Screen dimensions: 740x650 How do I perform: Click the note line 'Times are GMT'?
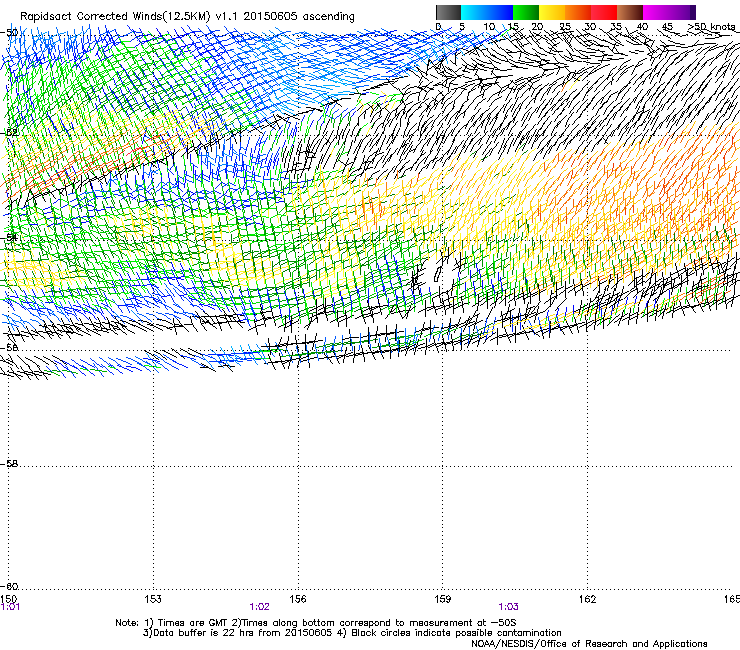click(193, 623)
